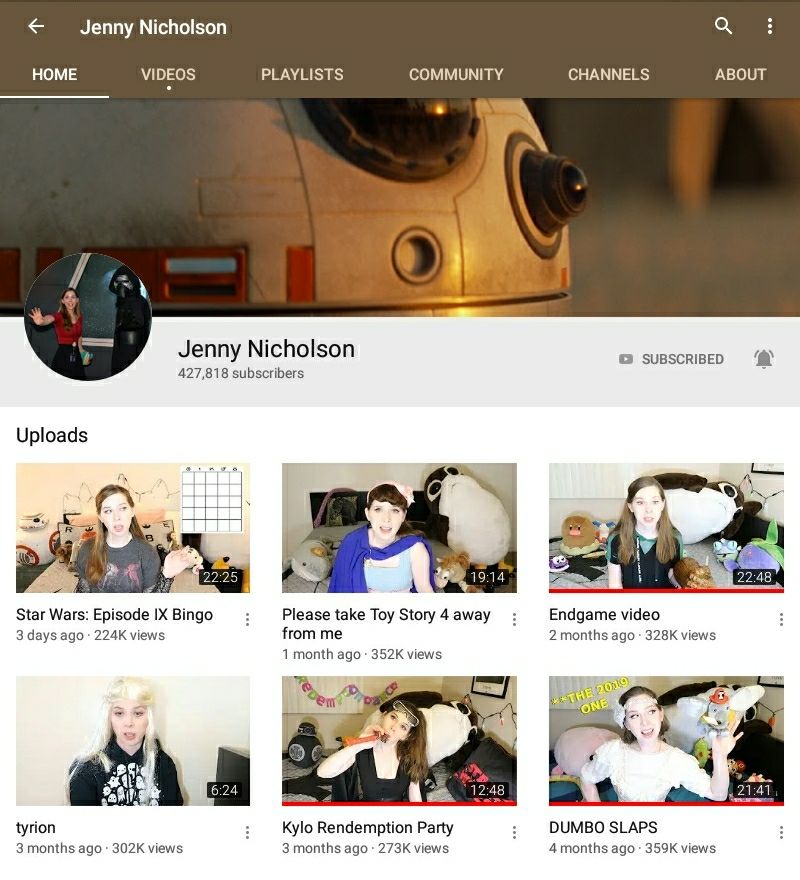Image resolution: width=800 pixels, height=880 pixels.
Task: Open options menu for DUMBO SLAPS
Action: [x=781, y=833]
